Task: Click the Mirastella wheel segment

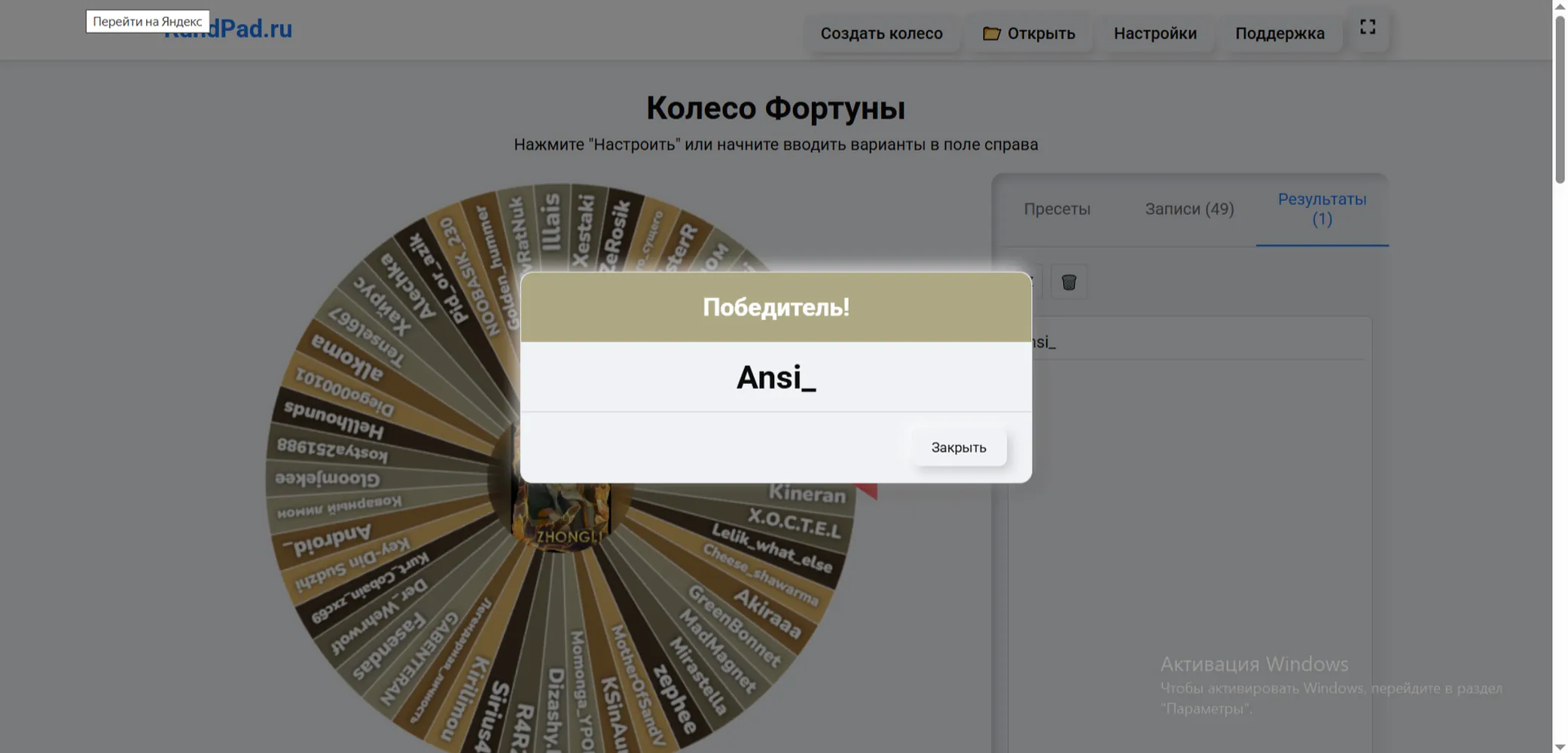Action: pyautogui.click(x=698, y=675)
